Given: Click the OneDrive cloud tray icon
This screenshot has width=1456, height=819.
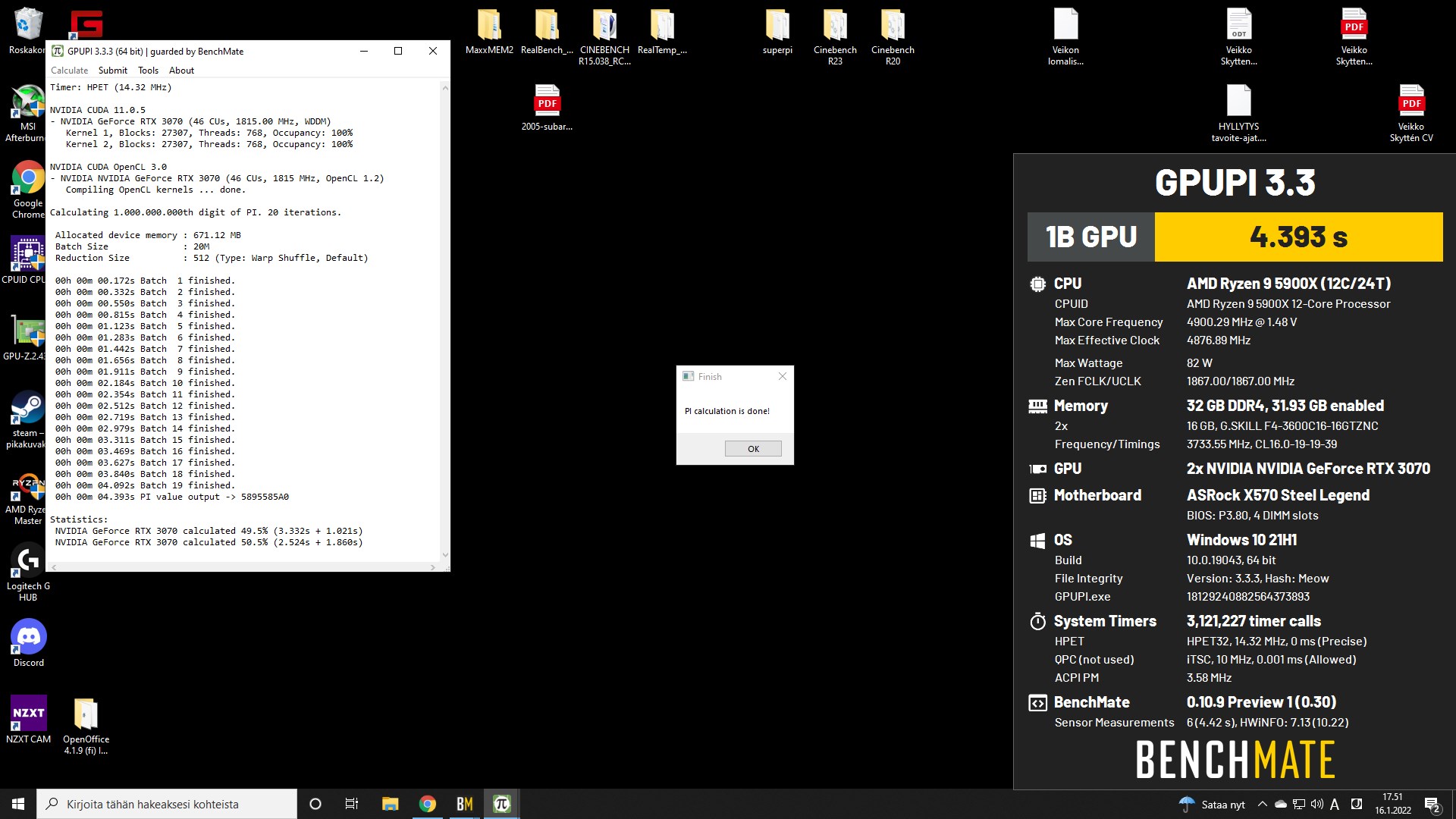Looking at the screenshot, I should (x=1281, y=805).
